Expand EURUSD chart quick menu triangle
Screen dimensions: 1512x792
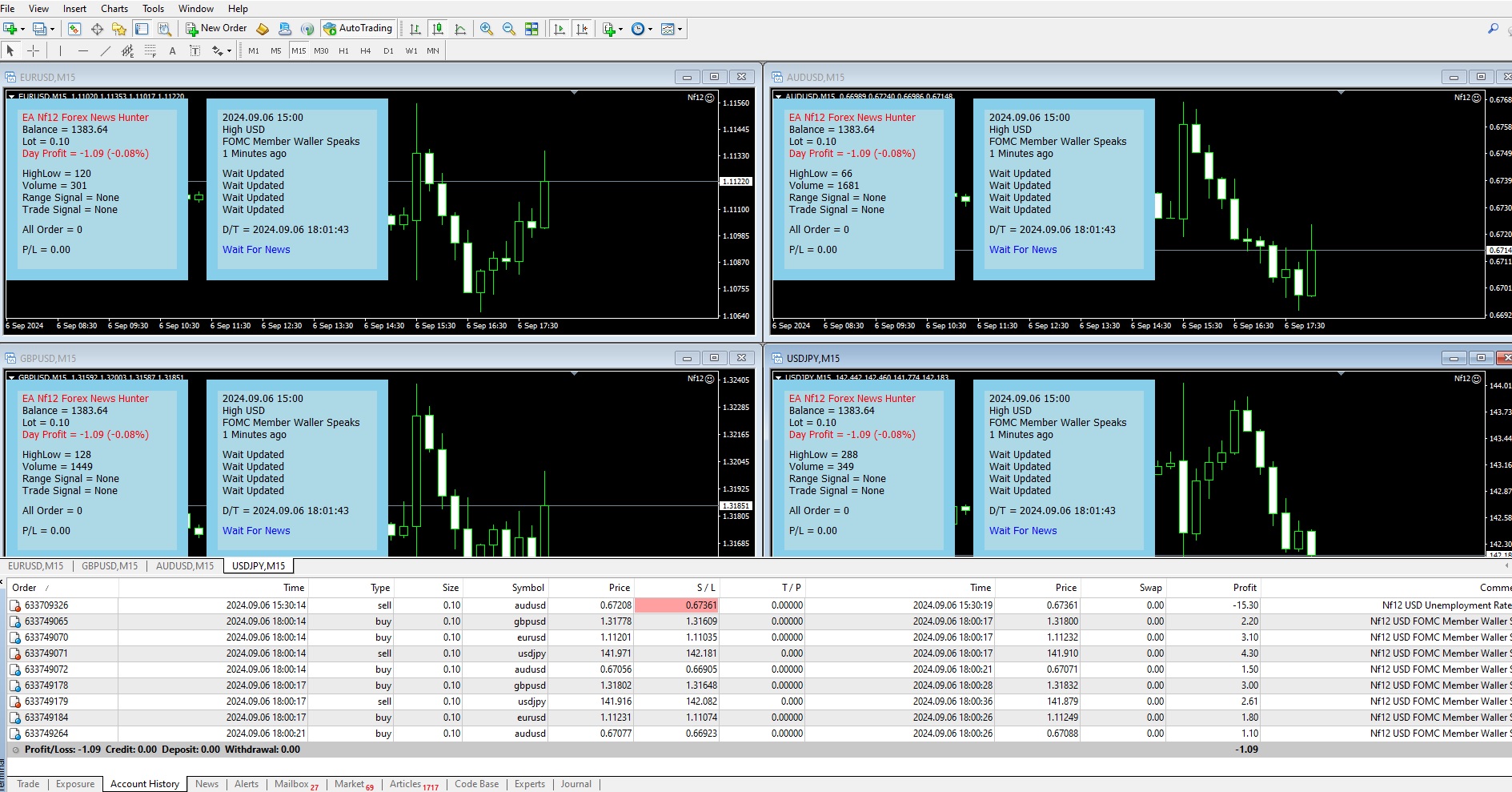point(12,96)
